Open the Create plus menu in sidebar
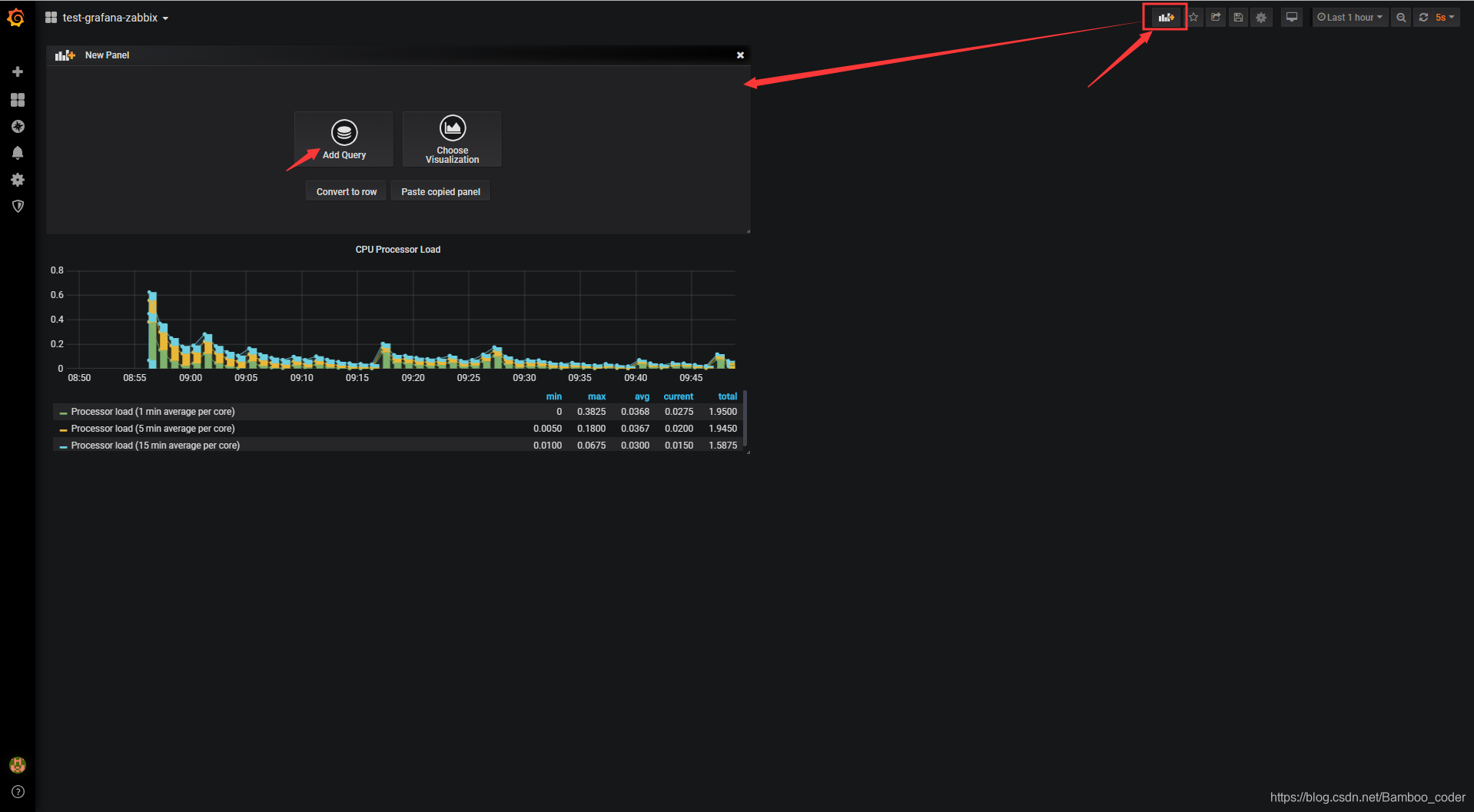The image size is (1474, 812). click(x=18, y=71)
